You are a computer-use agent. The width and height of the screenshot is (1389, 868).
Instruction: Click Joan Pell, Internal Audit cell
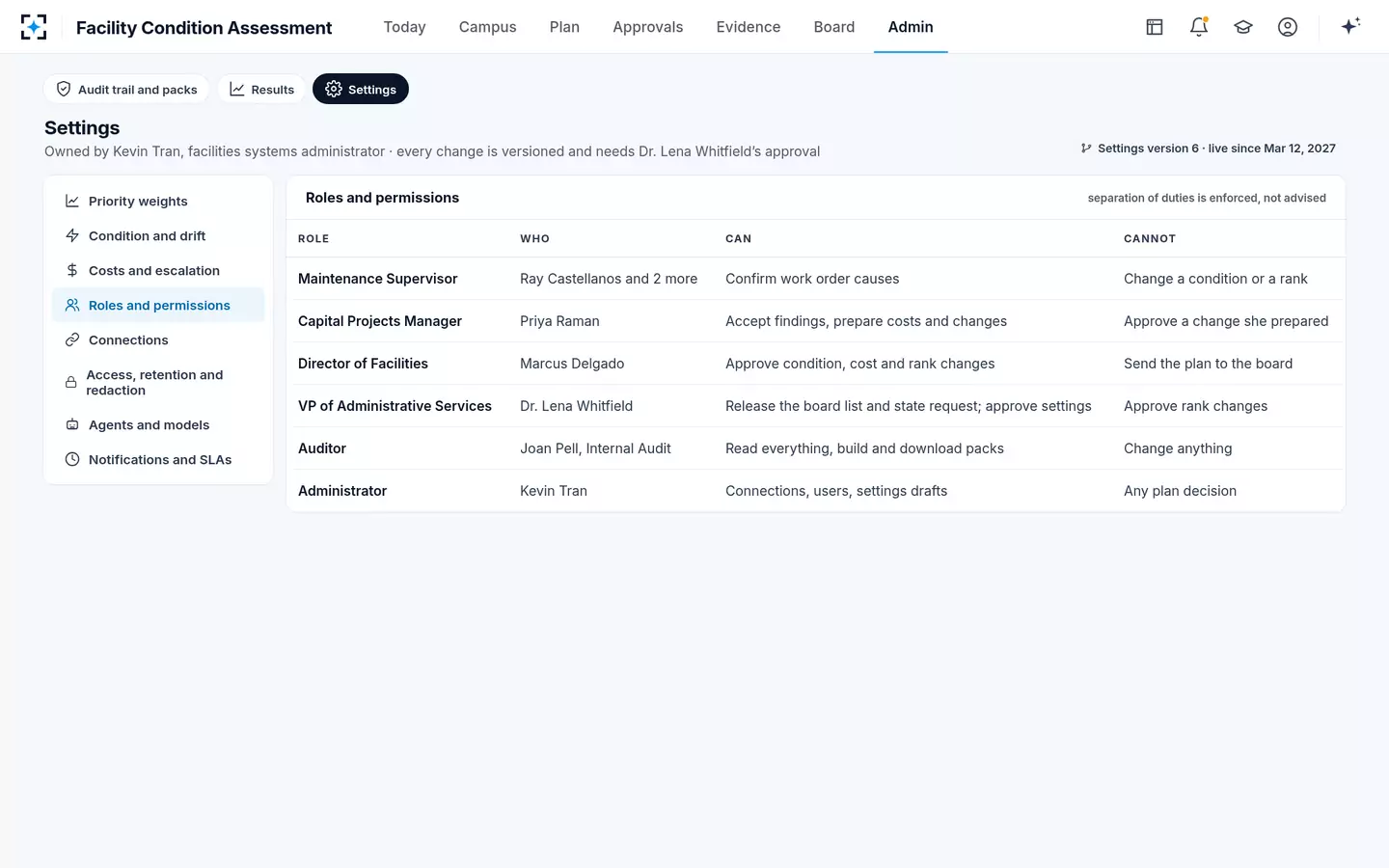(595, 448)
